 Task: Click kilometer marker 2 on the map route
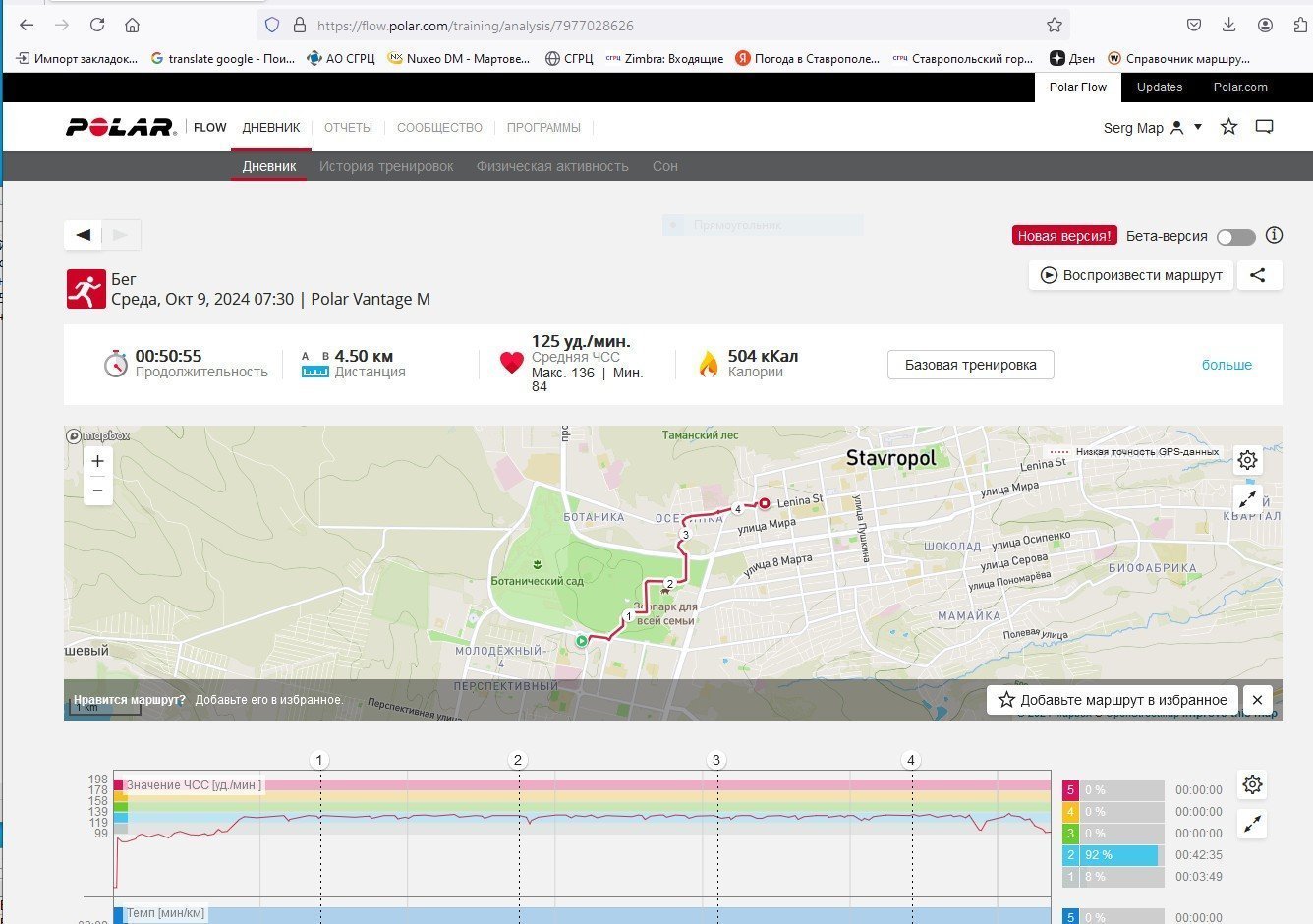tap(670, 584)
